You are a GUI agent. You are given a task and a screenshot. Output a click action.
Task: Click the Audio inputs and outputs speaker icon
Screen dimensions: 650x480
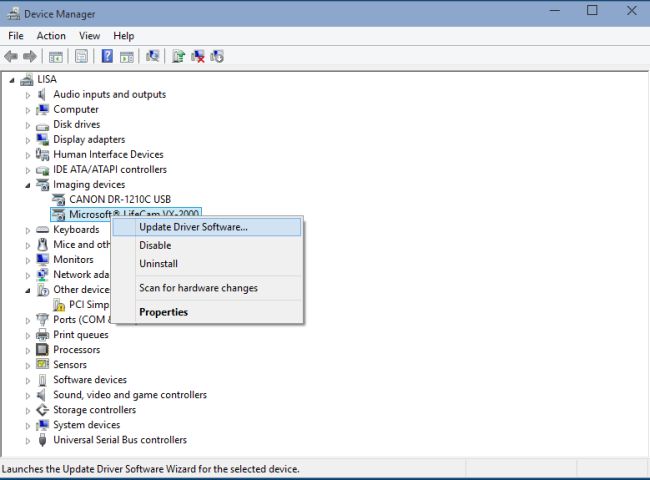(41, 95)
